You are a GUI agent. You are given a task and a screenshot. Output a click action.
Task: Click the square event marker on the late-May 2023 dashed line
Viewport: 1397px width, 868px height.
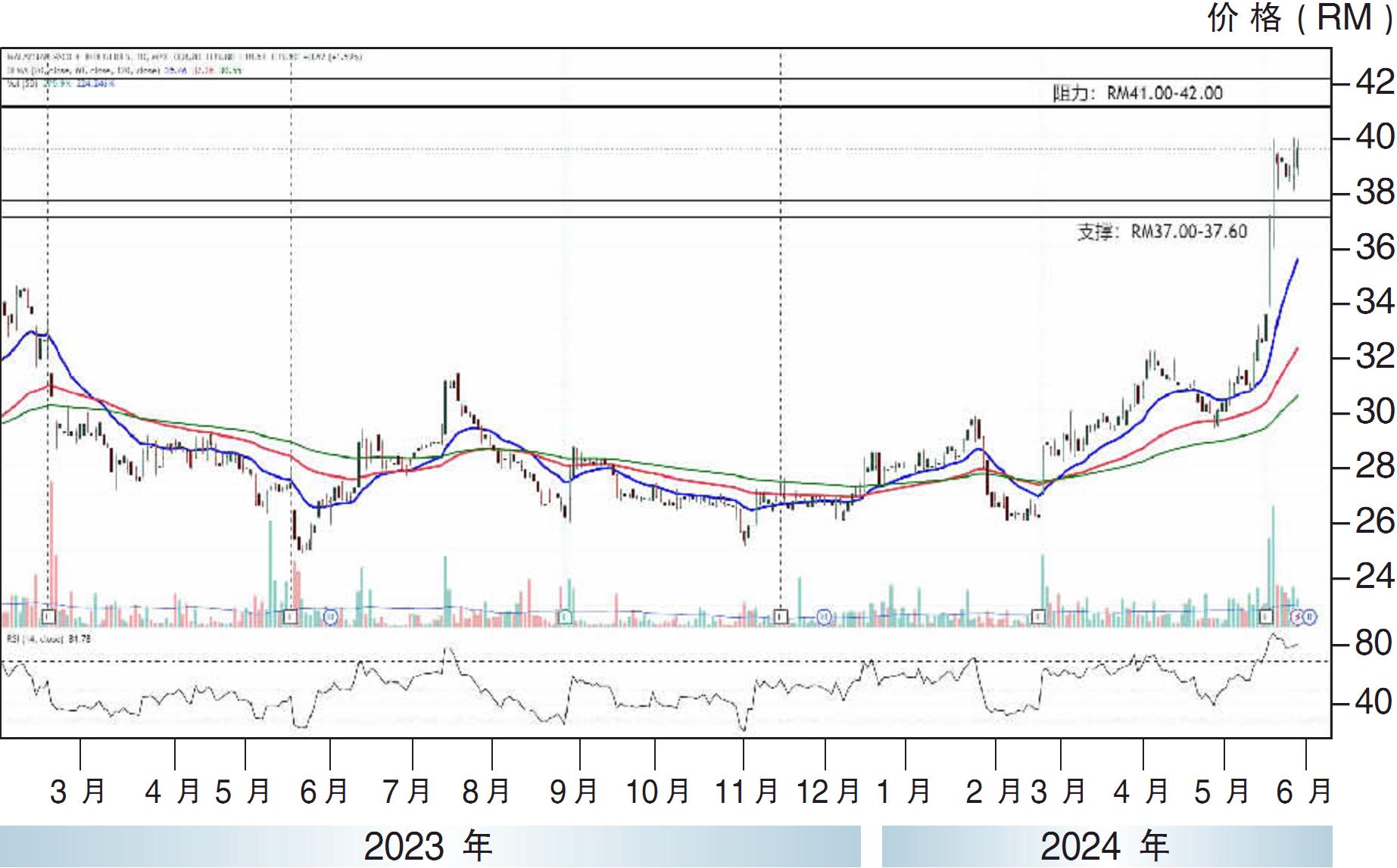(x=291, y=617)
